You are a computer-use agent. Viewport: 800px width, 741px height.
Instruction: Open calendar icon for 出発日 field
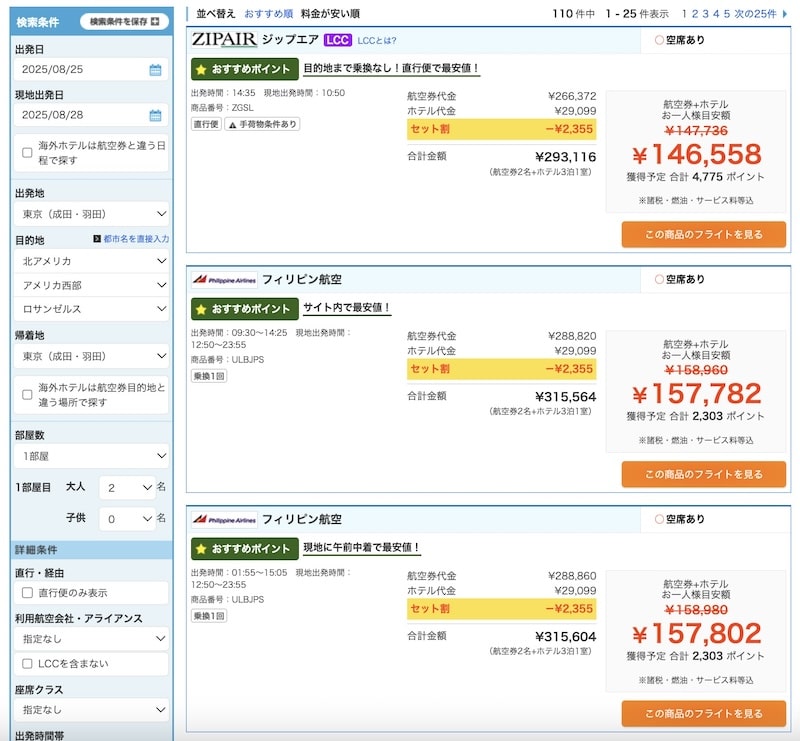click(155, 70)
